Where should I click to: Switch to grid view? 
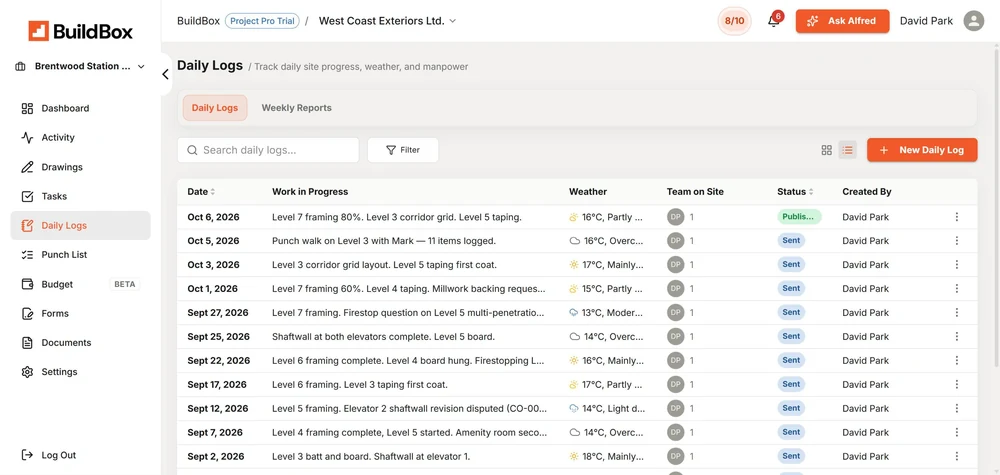click(827, 150)
